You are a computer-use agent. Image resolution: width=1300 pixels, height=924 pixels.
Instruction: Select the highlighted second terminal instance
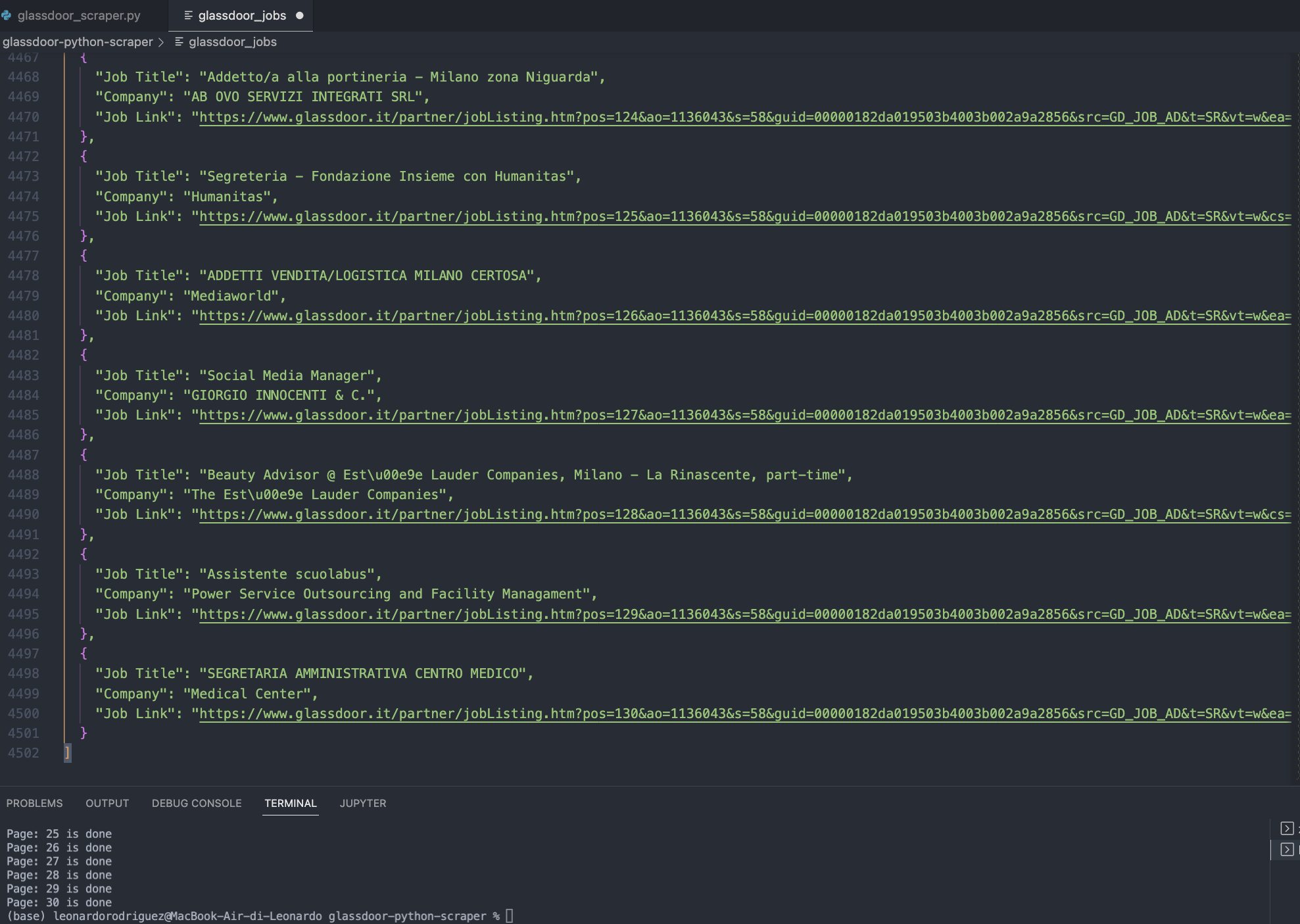[1287, 850]
